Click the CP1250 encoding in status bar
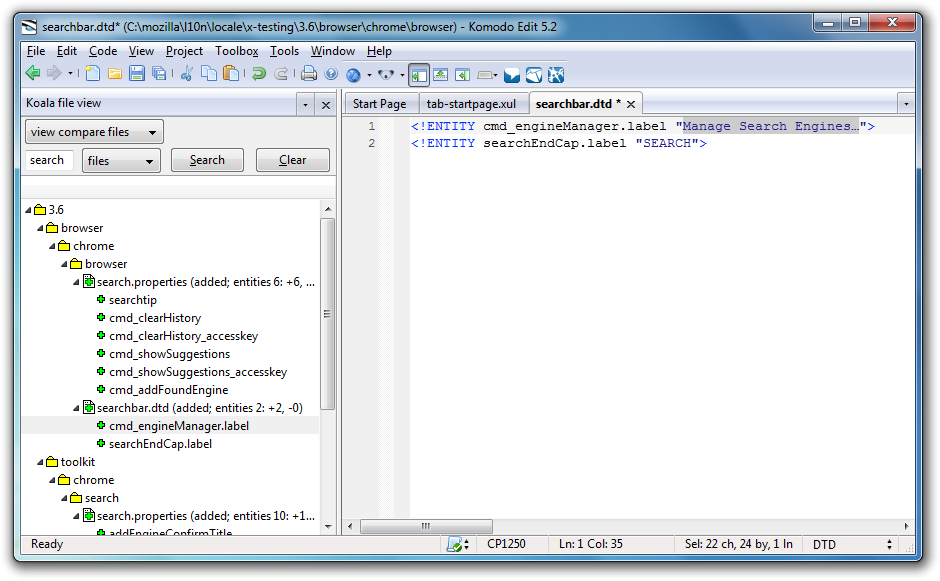 [x=506, y=544]
